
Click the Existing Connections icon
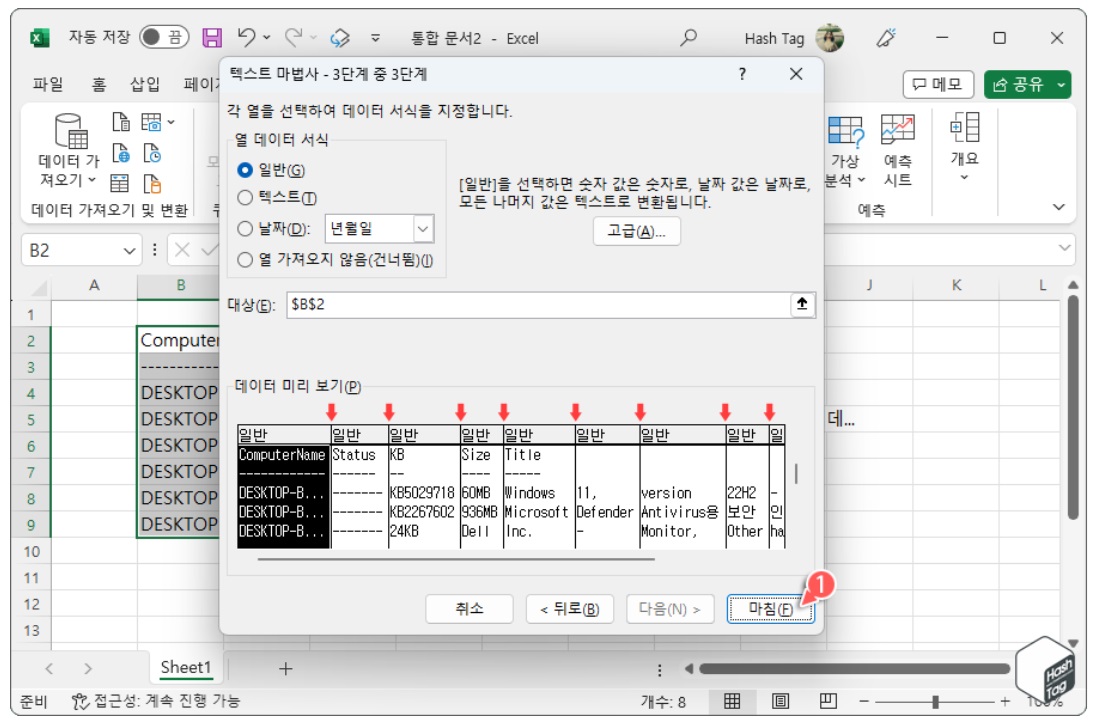pos(152,183)
